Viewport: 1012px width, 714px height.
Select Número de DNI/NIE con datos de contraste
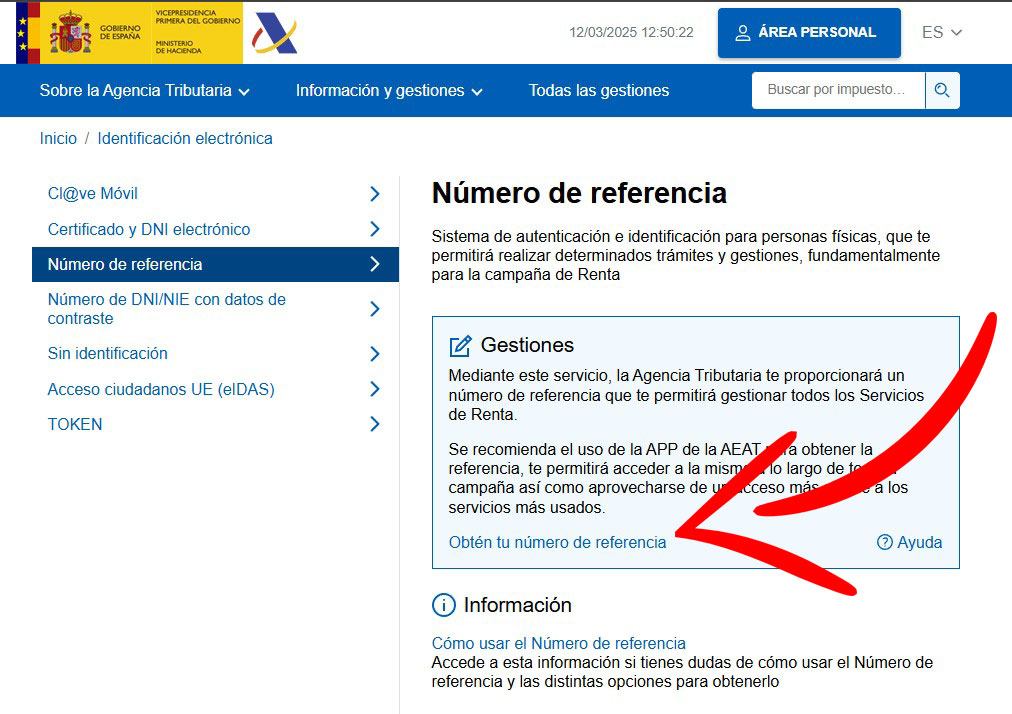click(166, 309)
